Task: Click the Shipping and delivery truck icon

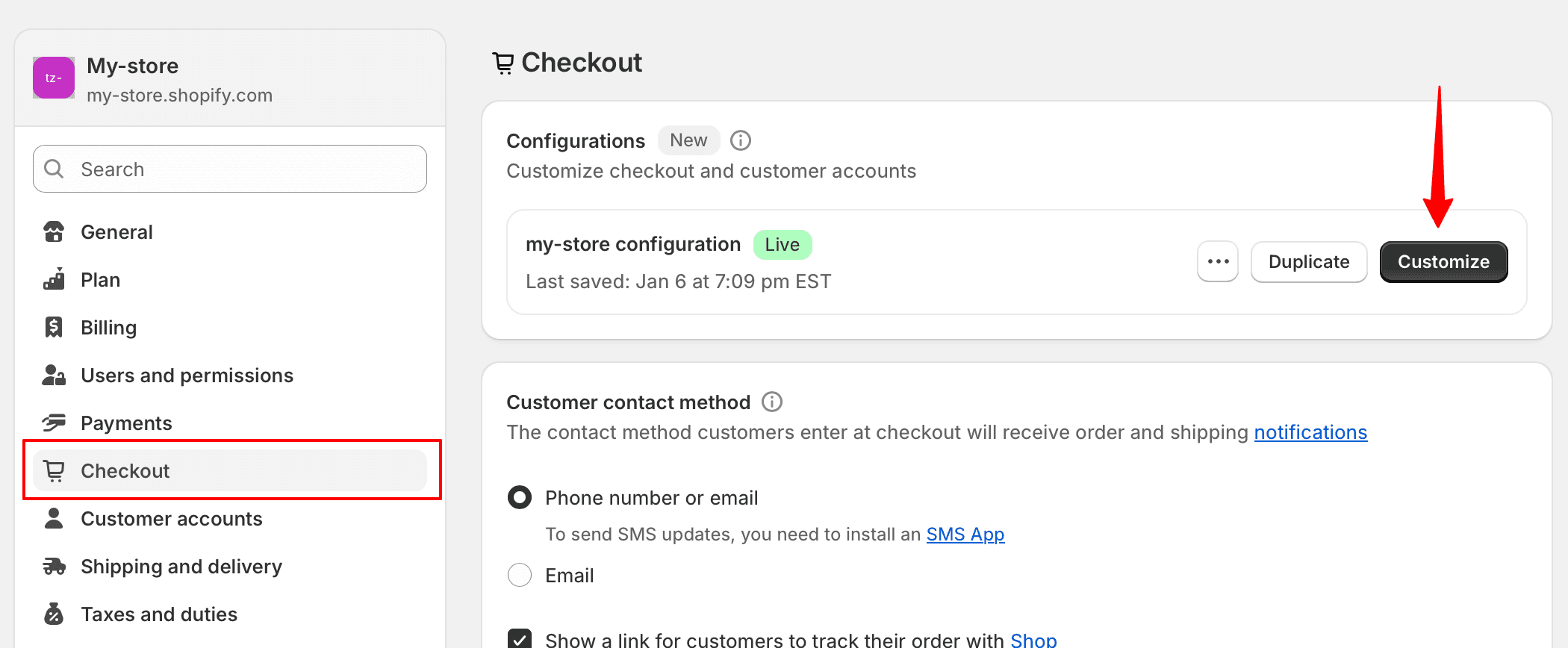Action: coord(54,567)
